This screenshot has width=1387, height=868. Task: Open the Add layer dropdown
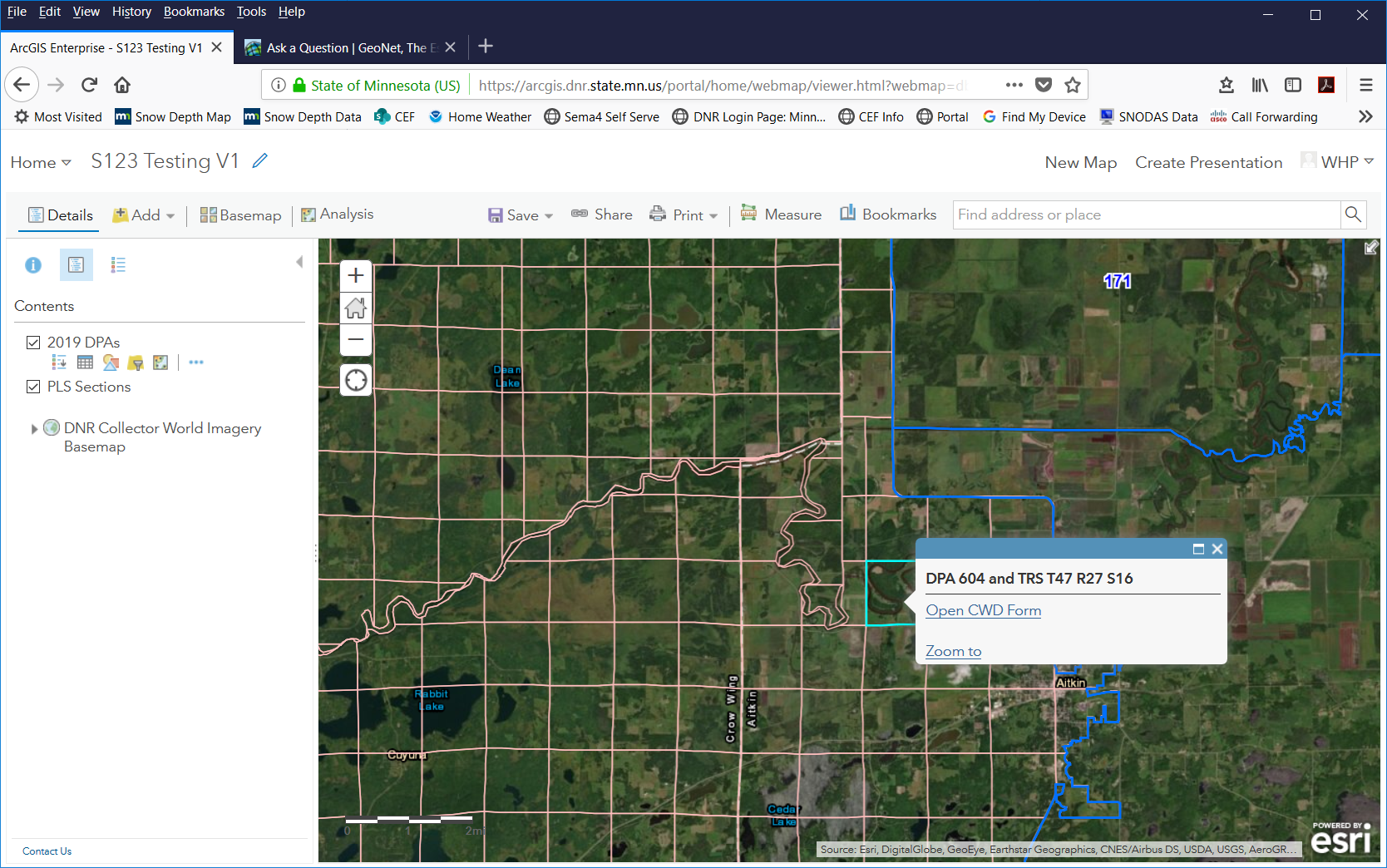144,215
